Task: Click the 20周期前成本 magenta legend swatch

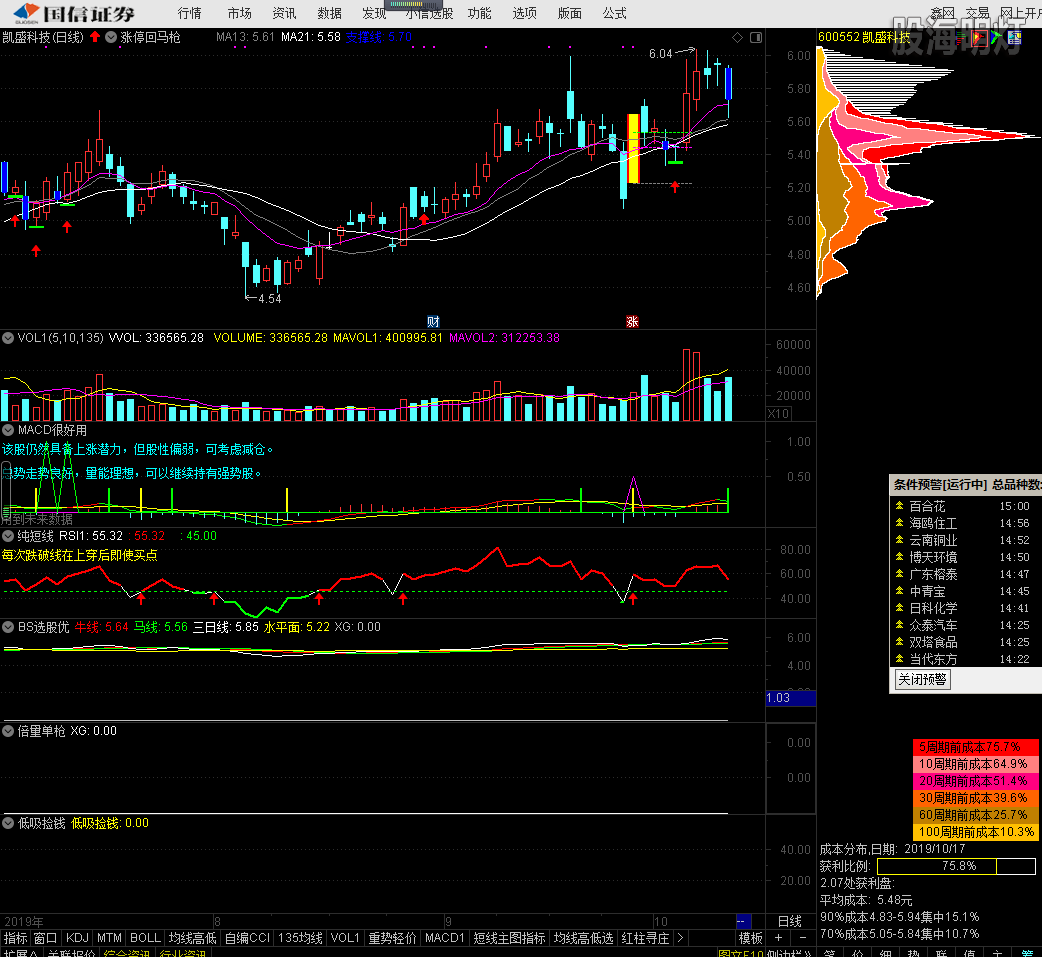Action: pyautogui.click(x=976, y=781)
